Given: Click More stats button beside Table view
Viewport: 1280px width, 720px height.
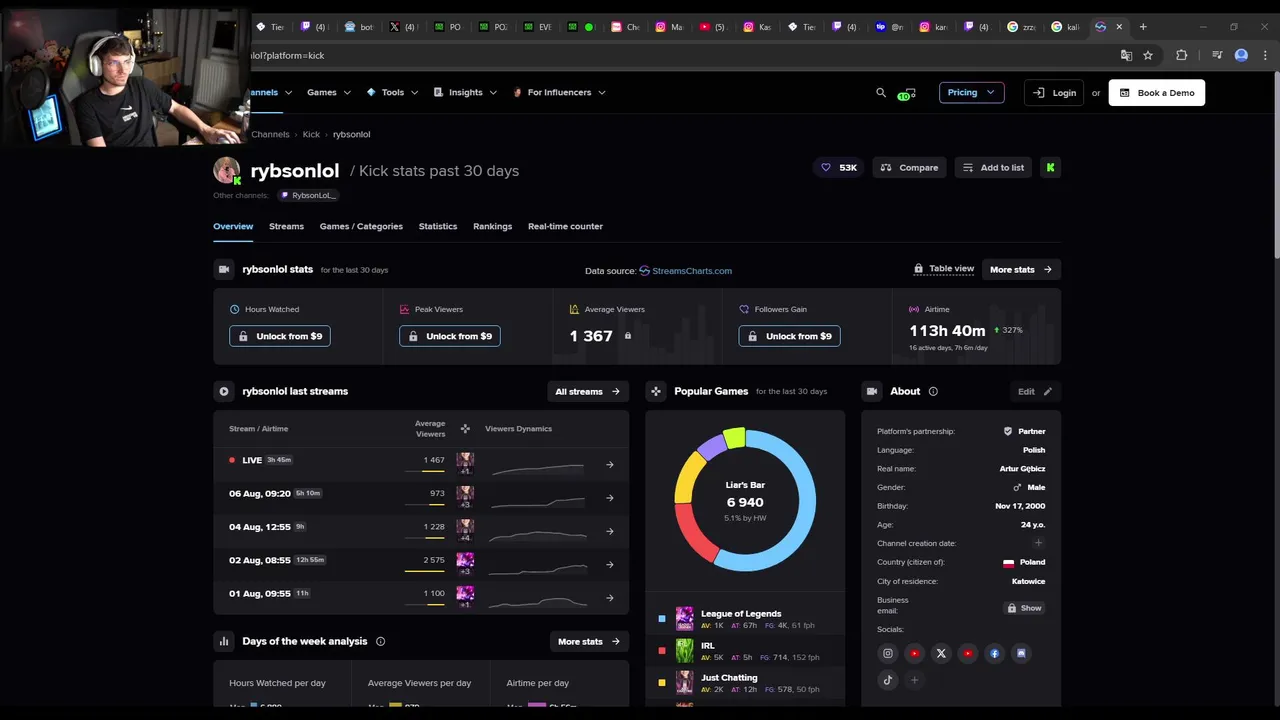Looking at the screenshot, I should pos(1021,269).
